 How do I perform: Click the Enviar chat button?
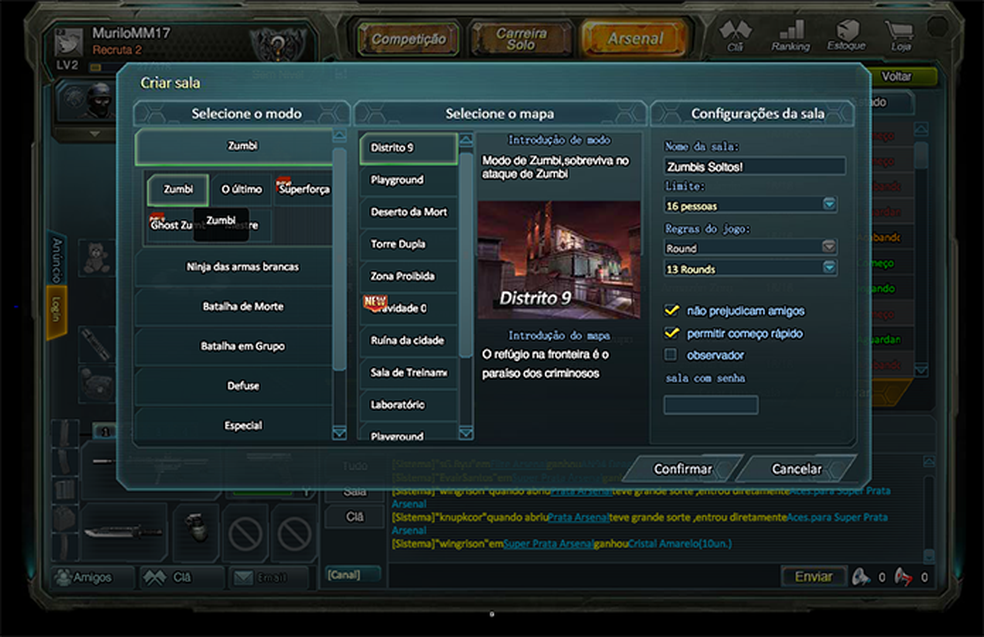click(813, 576)
